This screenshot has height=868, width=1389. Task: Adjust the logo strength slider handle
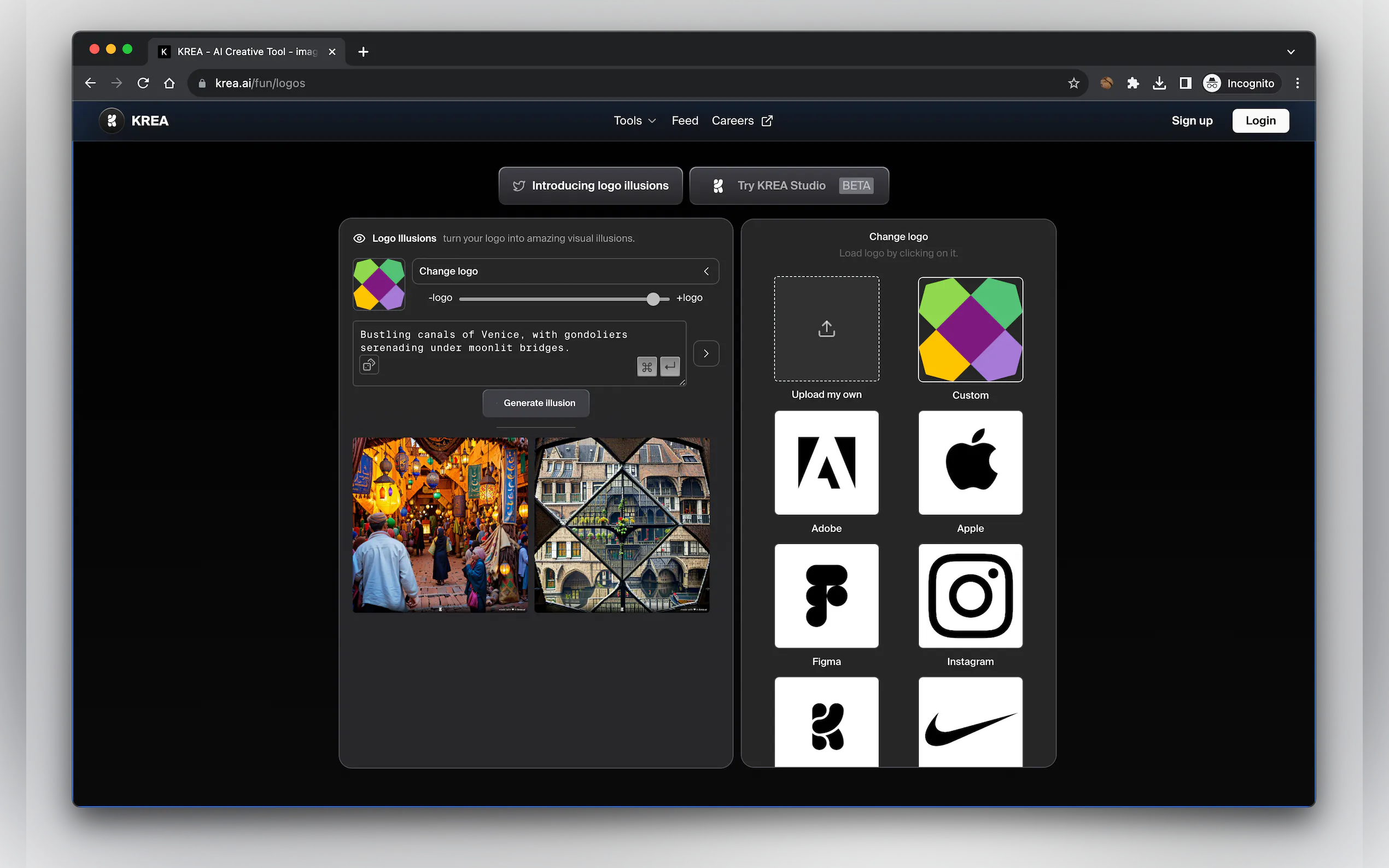[x=652, y=298]
